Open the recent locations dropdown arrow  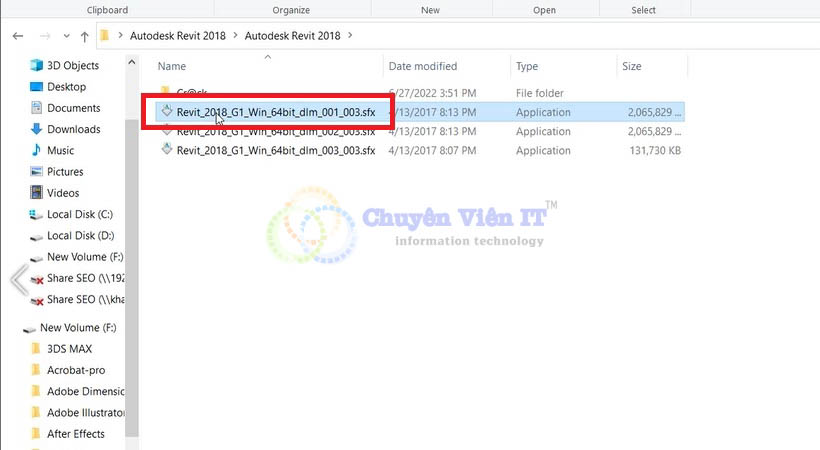[x=66, y=36]
